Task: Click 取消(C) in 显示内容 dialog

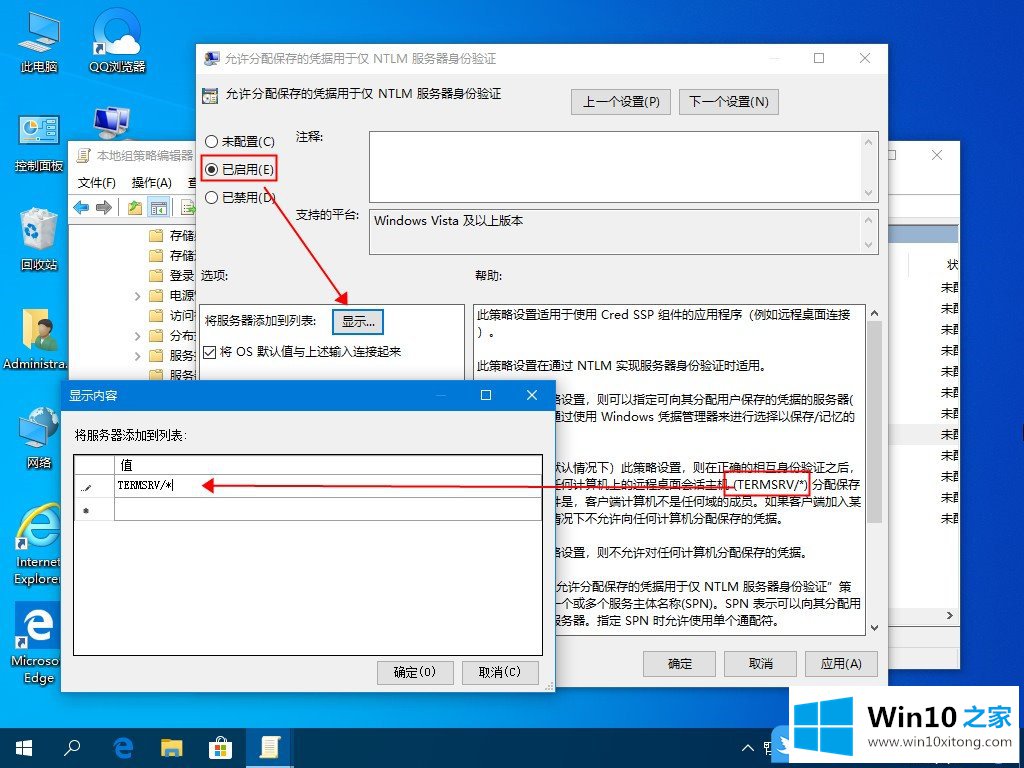Action: pos(500,672)
